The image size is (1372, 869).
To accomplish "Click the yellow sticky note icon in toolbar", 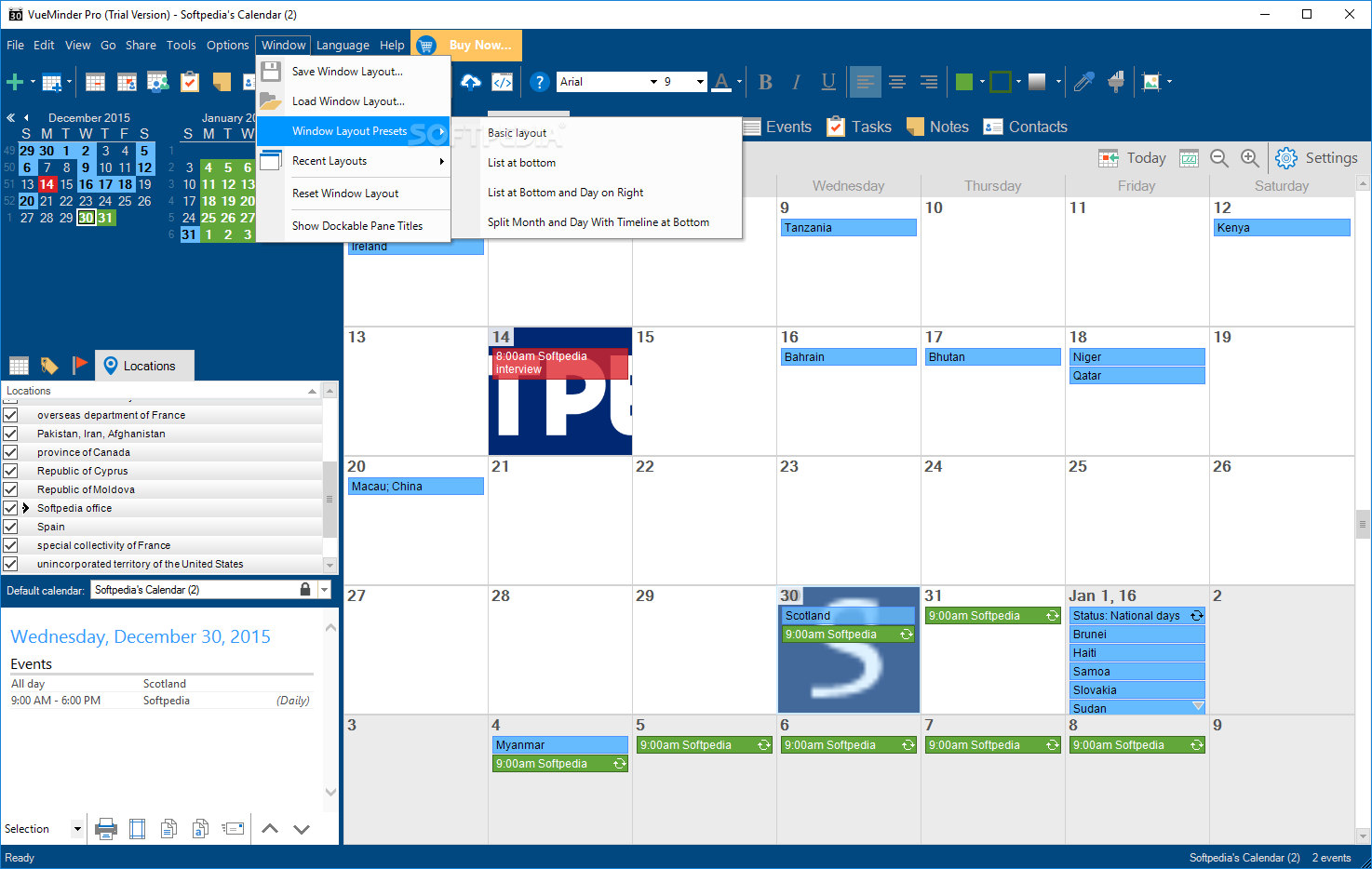I will pyautogui.click(x=222, y=82).
